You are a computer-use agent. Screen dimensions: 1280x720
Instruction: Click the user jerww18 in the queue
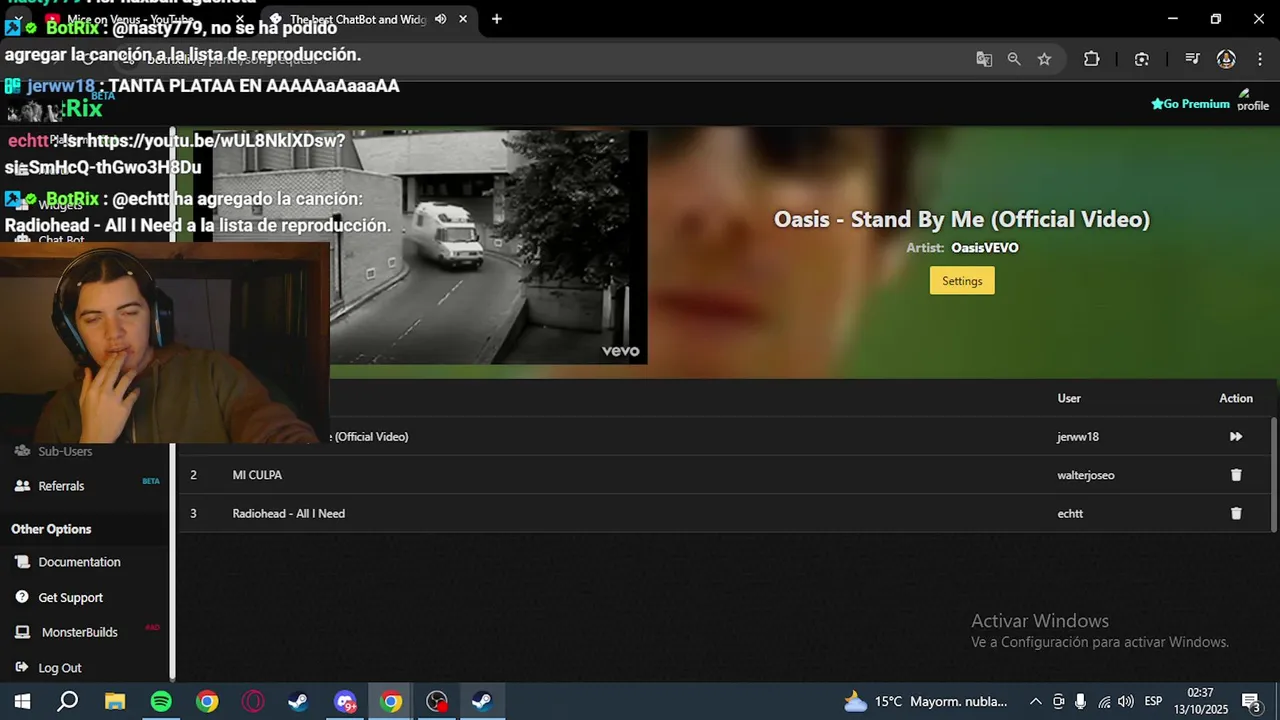(x=1078, y=437)
